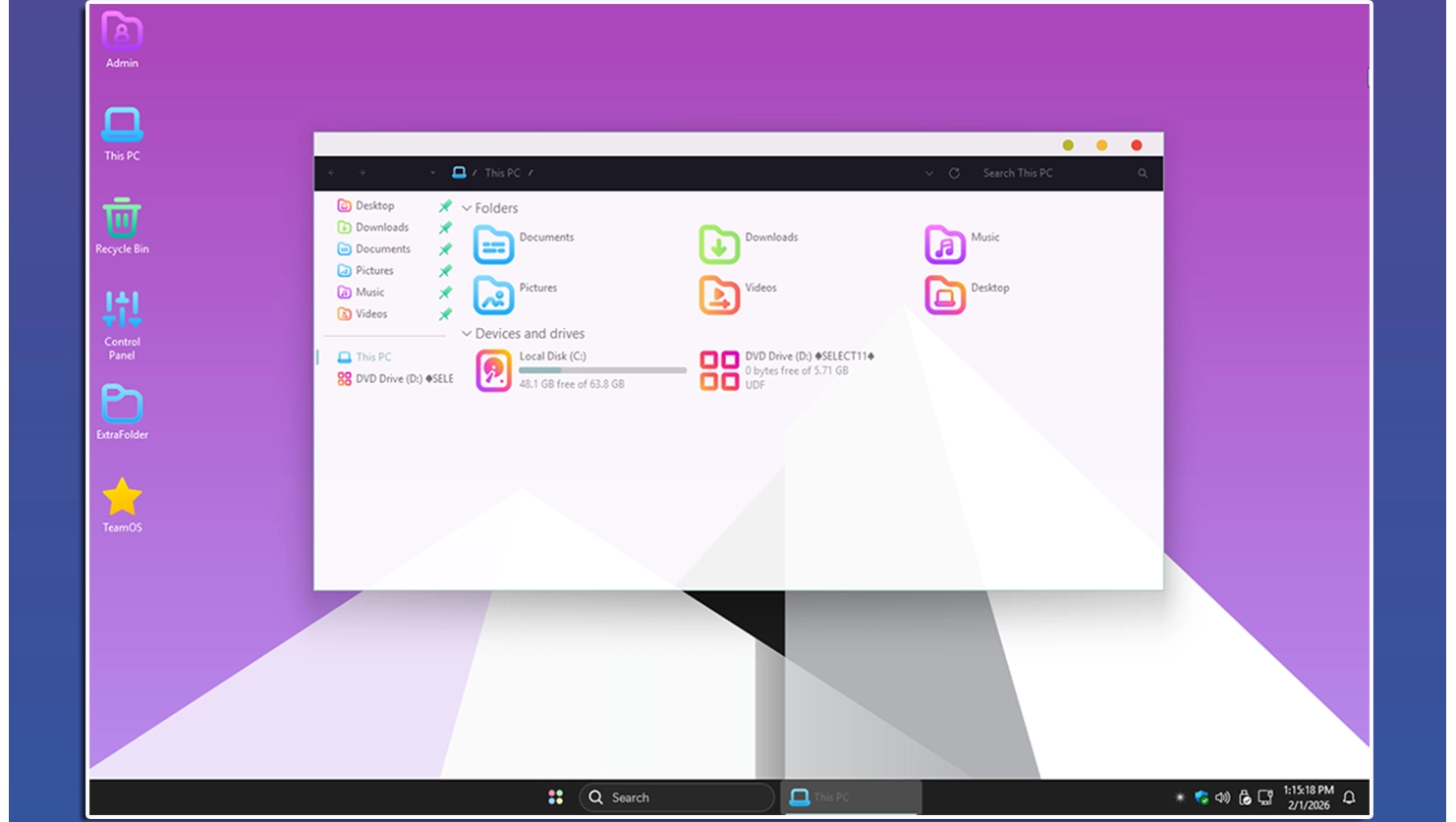Click the refresh icon in address bar

point(954,173)
